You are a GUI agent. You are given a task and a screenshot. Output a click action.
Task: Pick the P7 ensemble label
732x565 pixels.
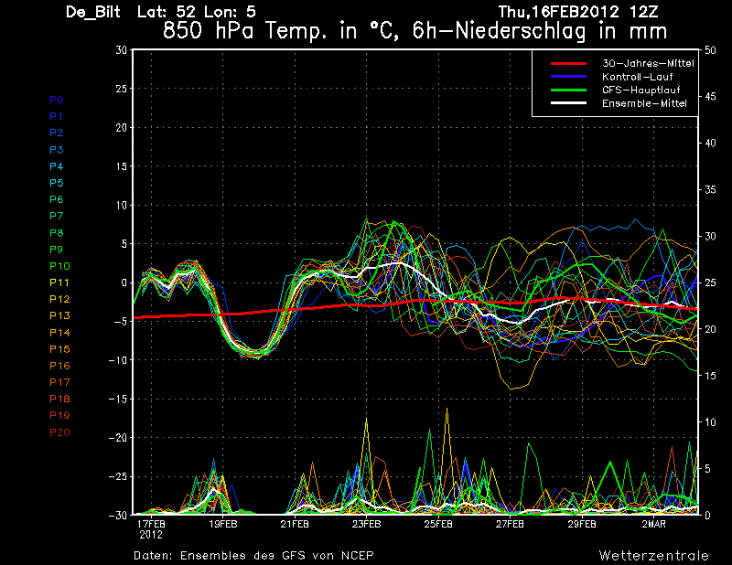click(x=56, y=216)
